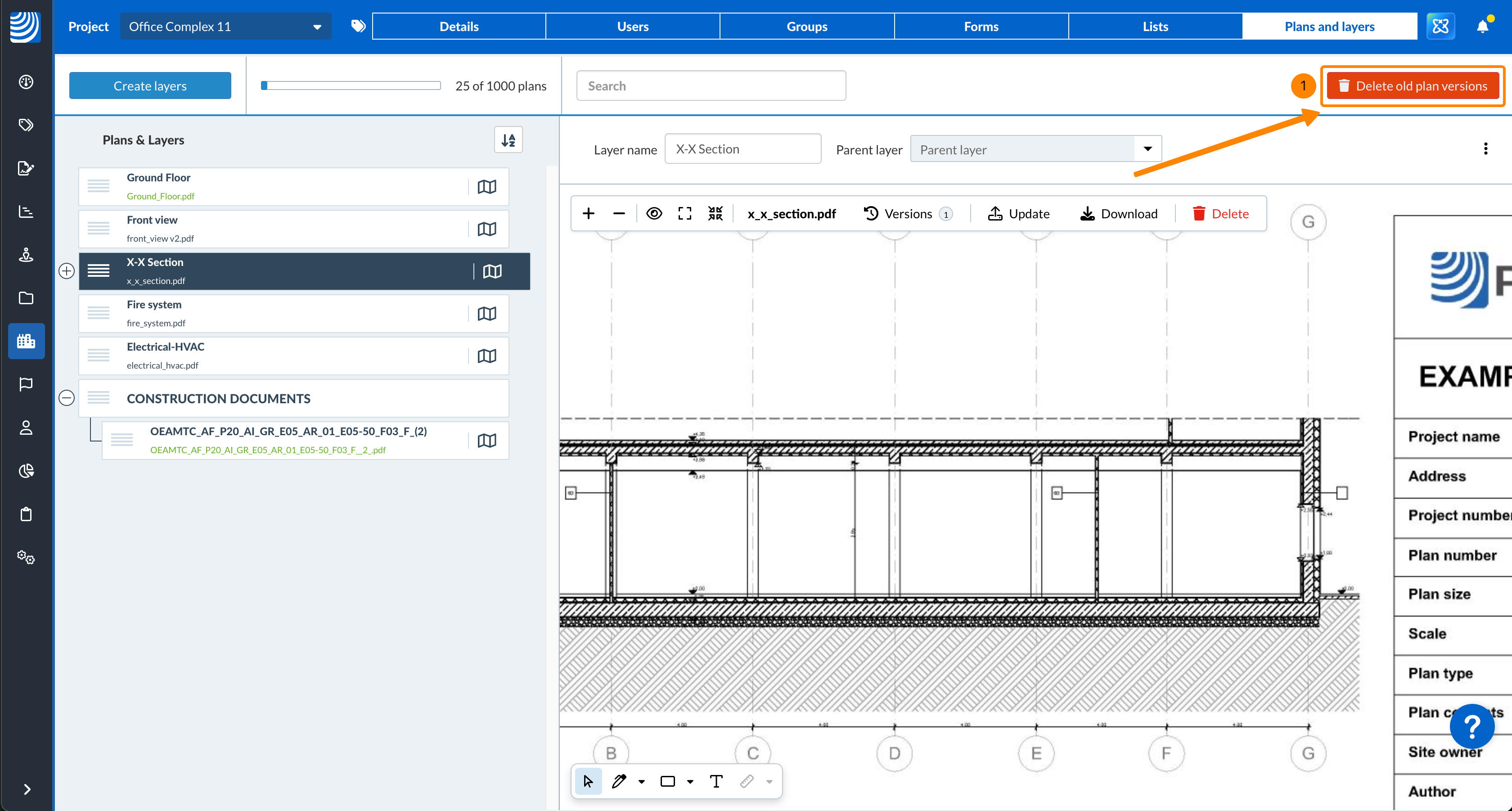Open the Parent layer dropdown

tap(1035, 149)
